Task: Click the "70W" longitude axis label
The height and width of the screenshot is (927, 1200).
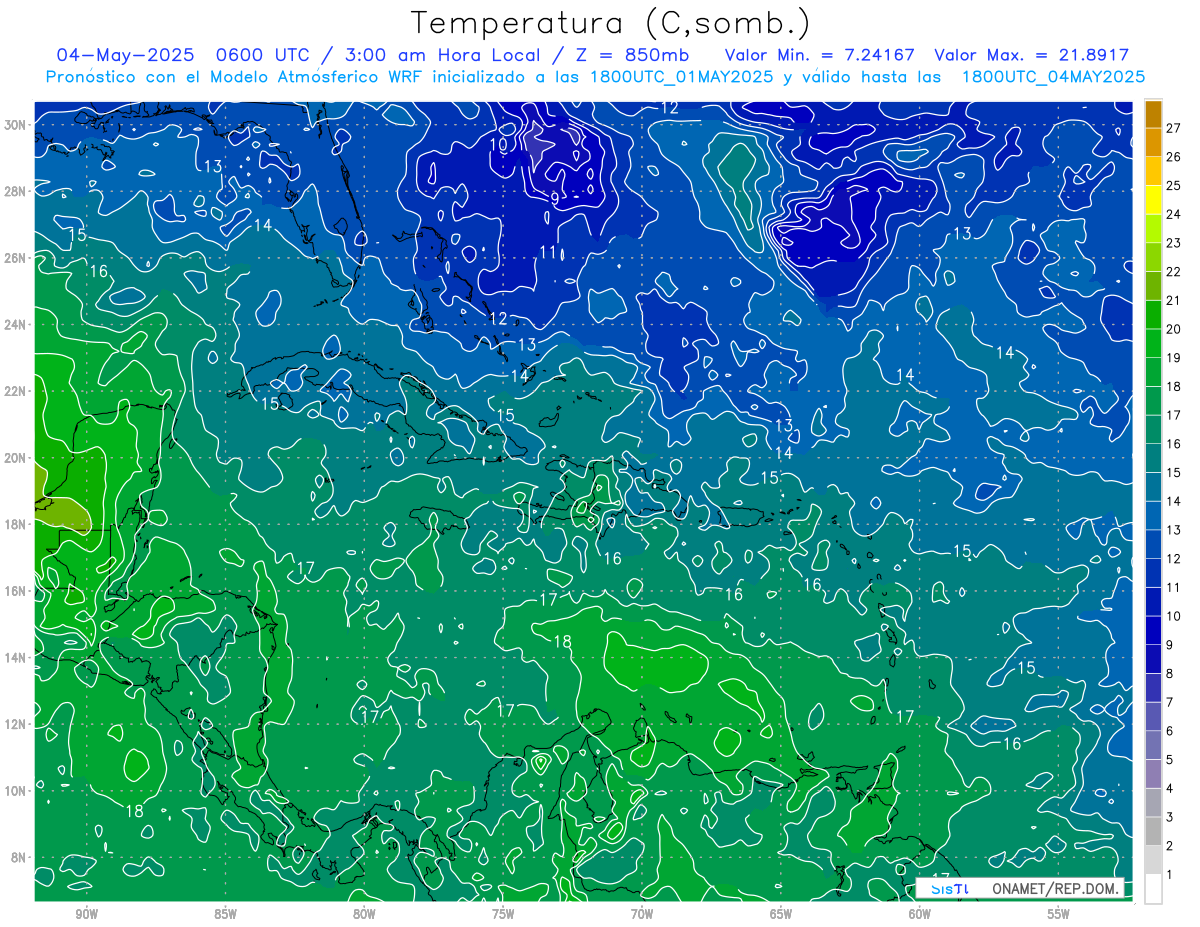Action: [x=642, y=914]
